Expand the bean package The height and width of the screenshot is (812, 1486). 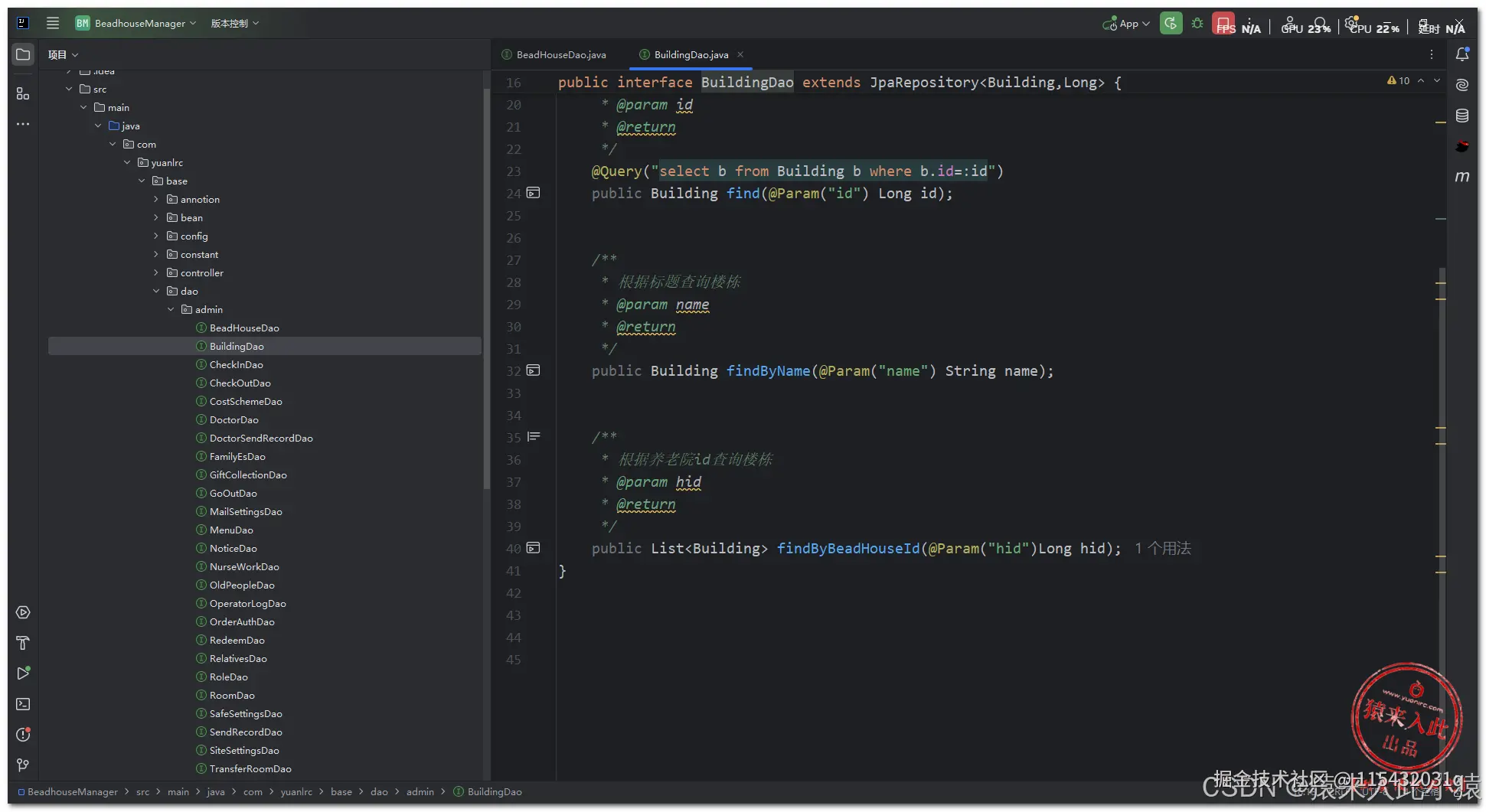click(x=156, y=217)
